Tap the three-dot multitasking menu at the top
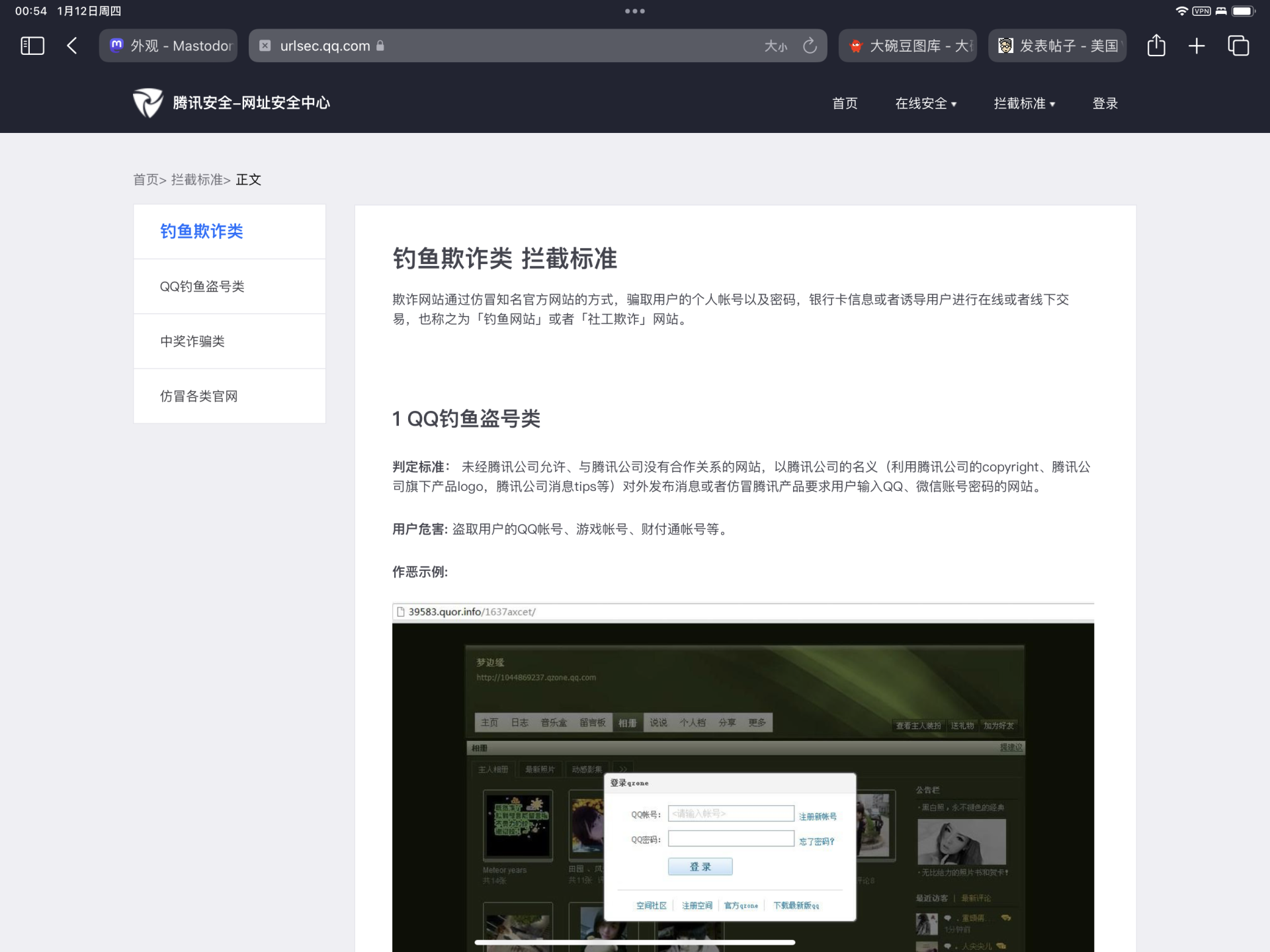Image resolution: width=1270 pixels, height=952 pixels. click(x=634, y=11)
